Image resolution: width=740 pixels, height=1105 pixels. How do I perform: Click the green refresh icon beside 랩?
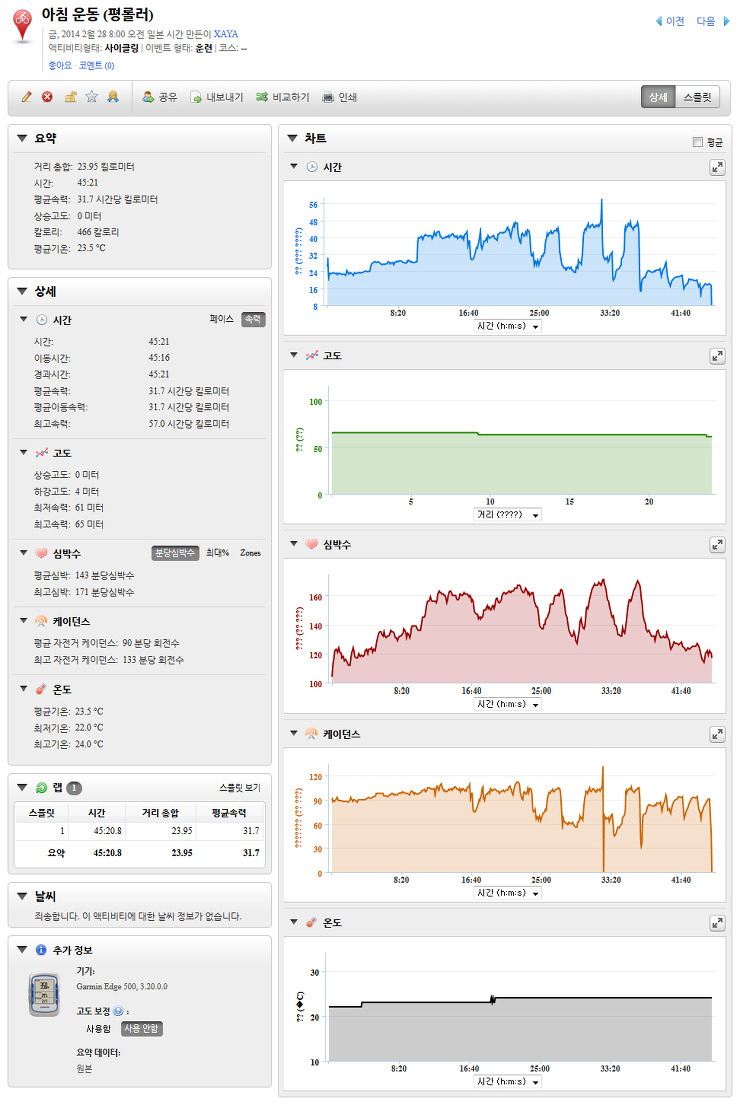(x=42, y=788)
